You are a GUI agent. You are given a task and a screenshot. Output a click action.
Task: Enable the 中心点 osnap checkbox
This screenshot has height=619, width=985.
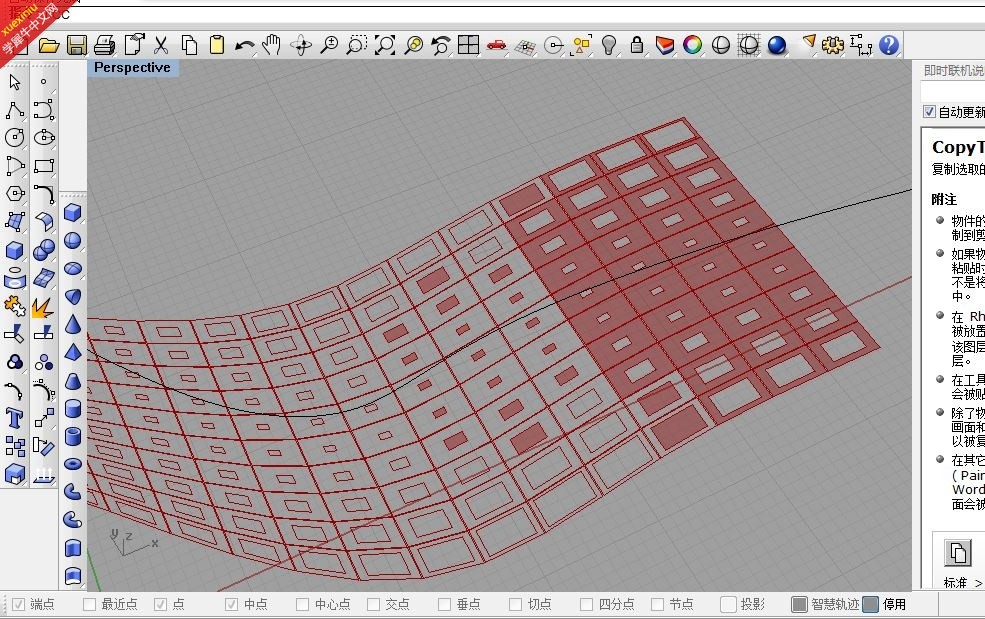(x=303, y=605)
